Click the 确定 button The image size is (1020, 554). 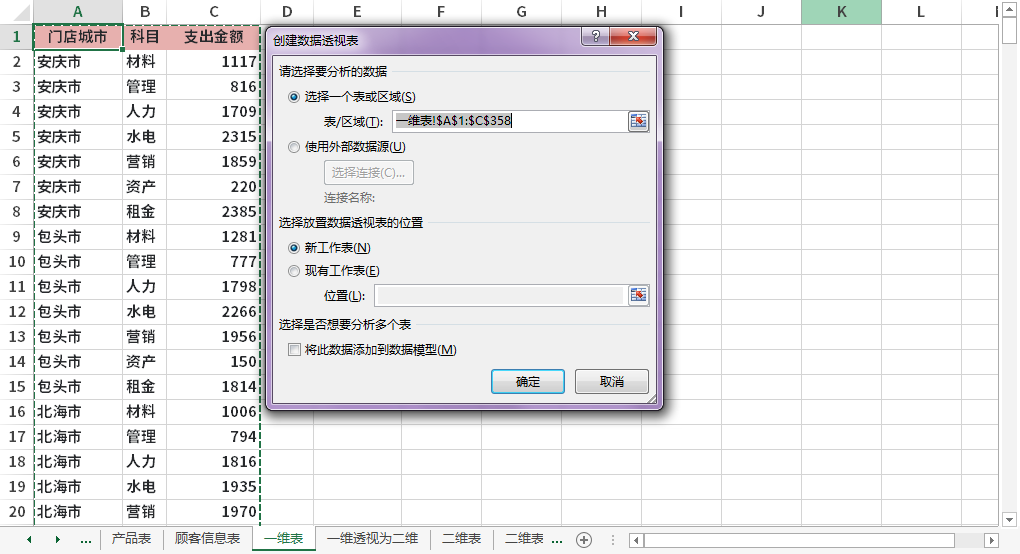[x=528, y=382]
